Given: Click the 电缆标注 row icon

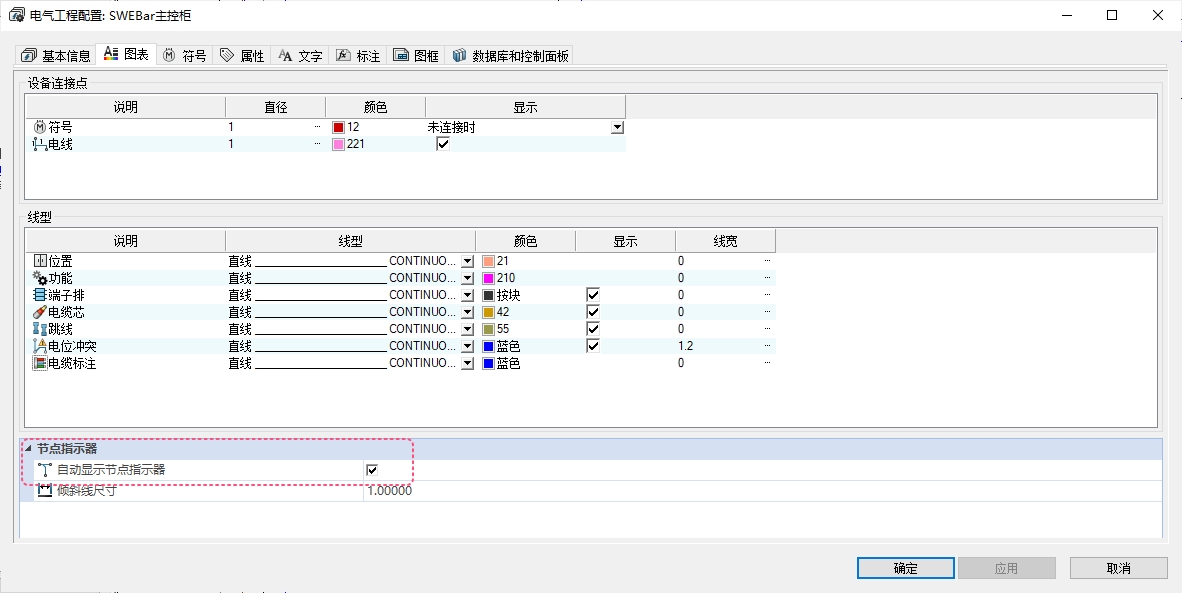Looking at the screenshot, I should pos(40,363).
